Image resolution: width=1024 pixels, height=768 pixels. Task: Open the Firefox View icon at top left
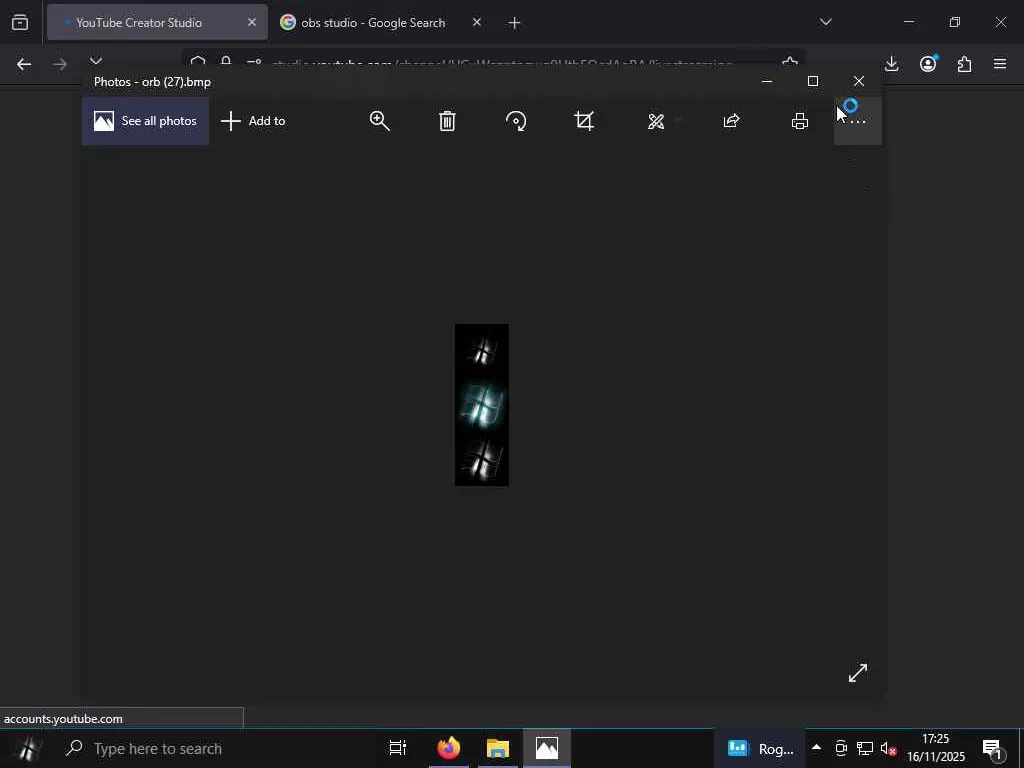(x=20, y=22)
